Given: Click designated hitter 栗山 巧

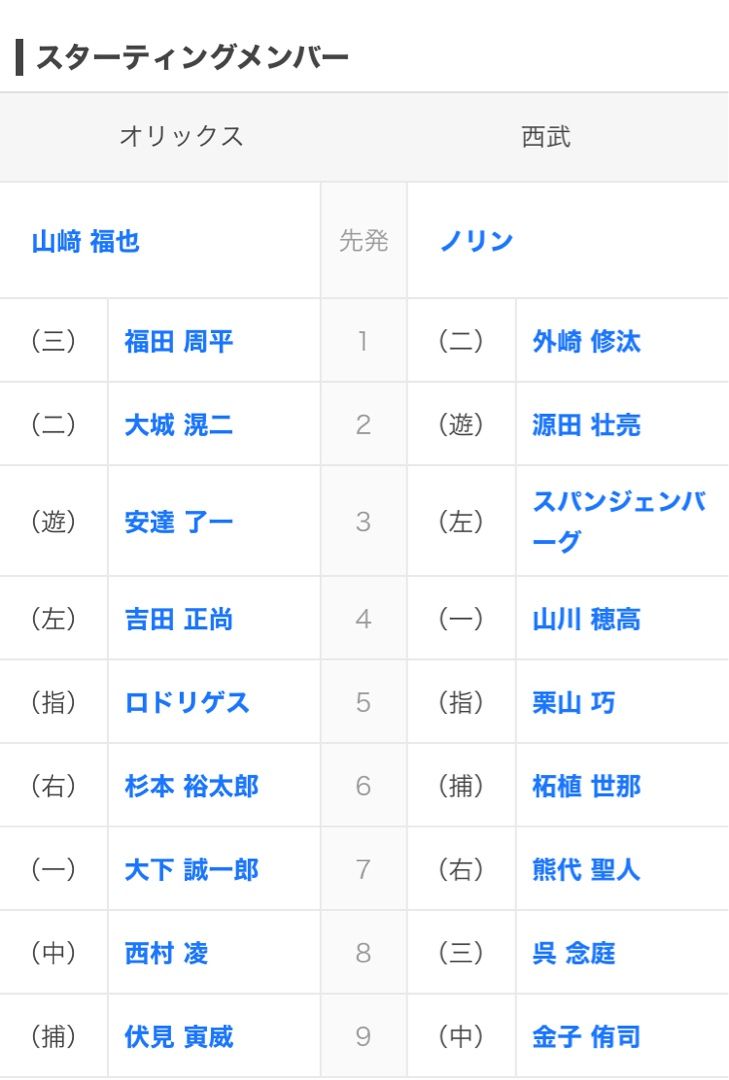Looking at the screenshot, I should click(x=573, y=702).
